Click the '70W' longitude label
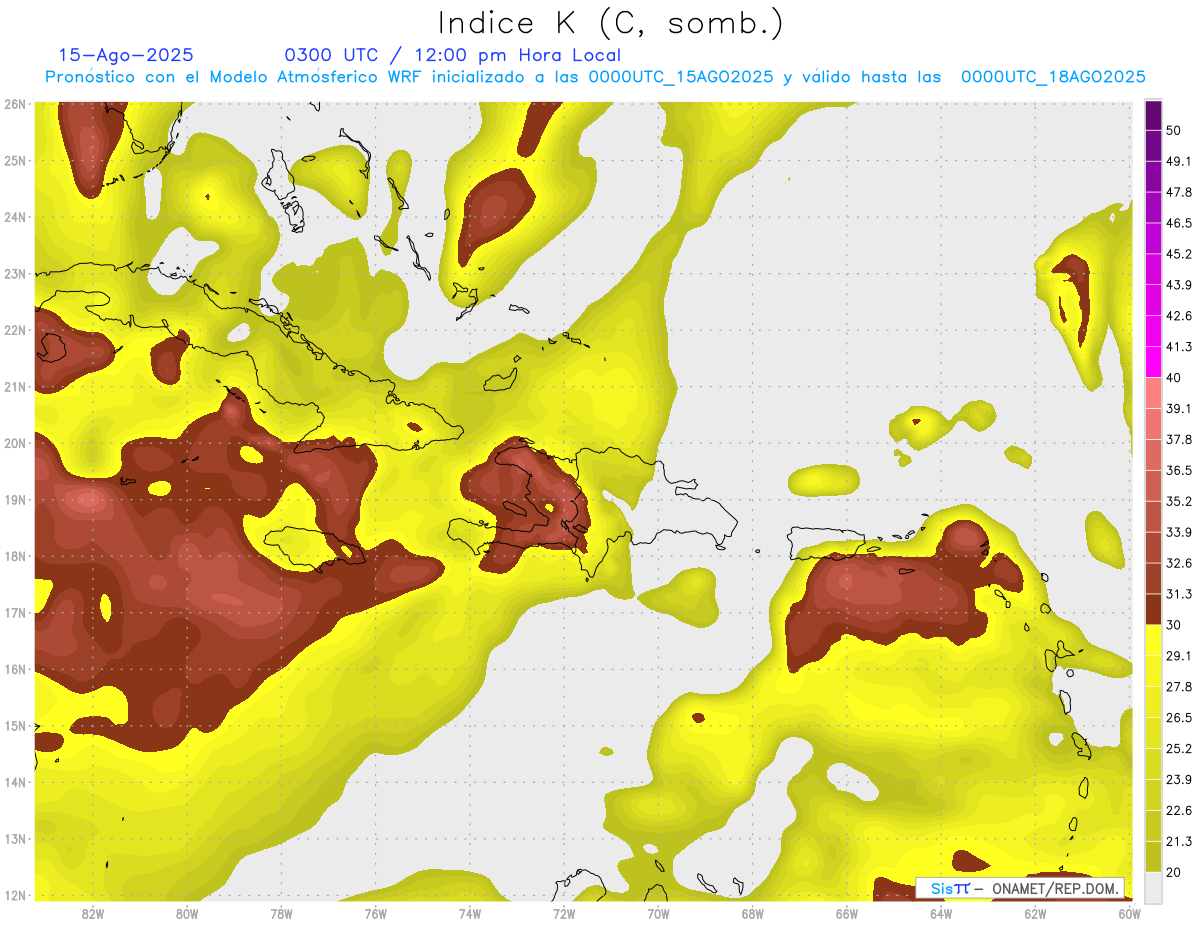Screen dimensions: 1200x927 point(658,913)
